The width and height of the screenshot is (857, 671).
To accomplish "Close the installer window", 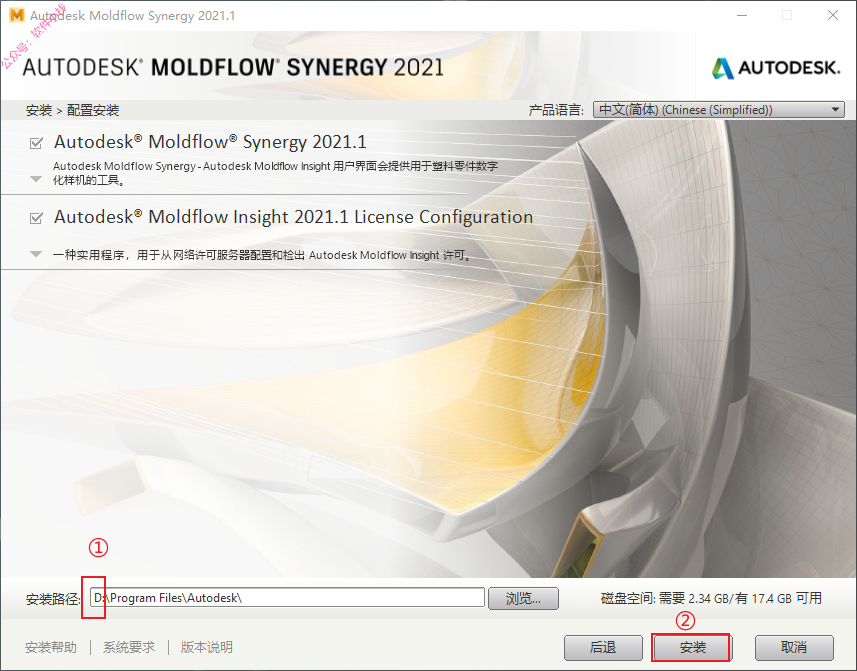I will pos(832,15).
